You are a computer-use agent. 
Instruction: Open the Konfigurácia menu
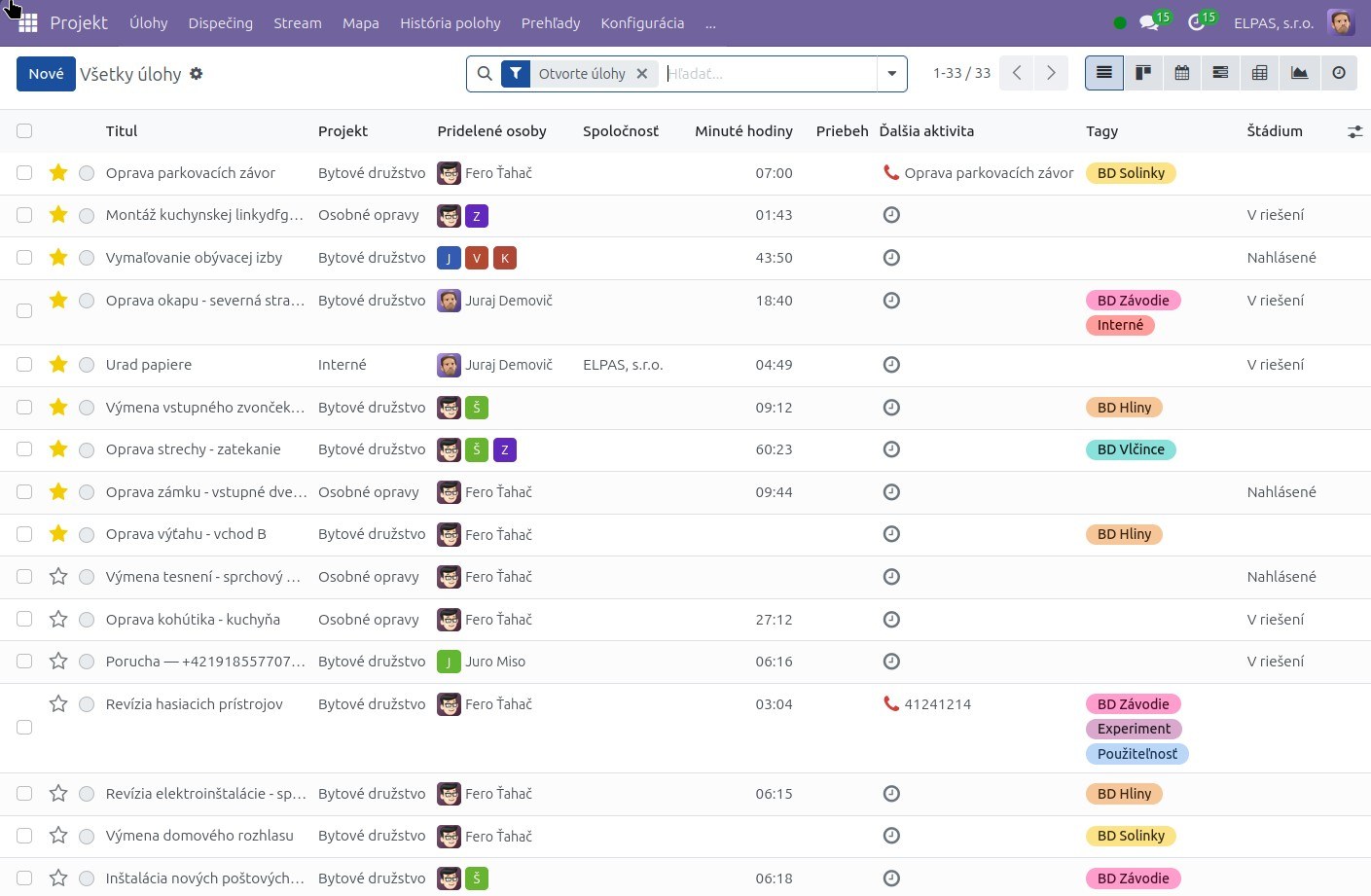[642, 23]
